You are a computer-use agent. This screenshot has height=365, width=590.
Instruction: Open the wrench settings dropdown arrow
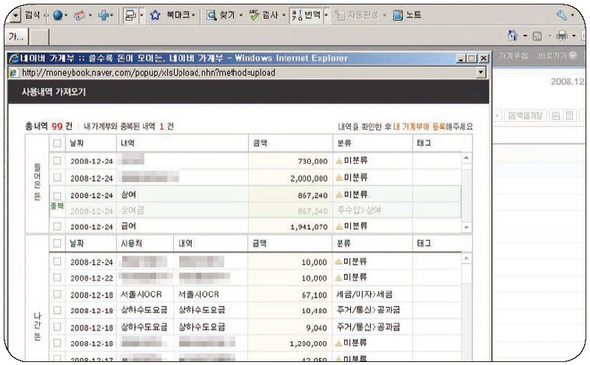[x=573, y=15]
